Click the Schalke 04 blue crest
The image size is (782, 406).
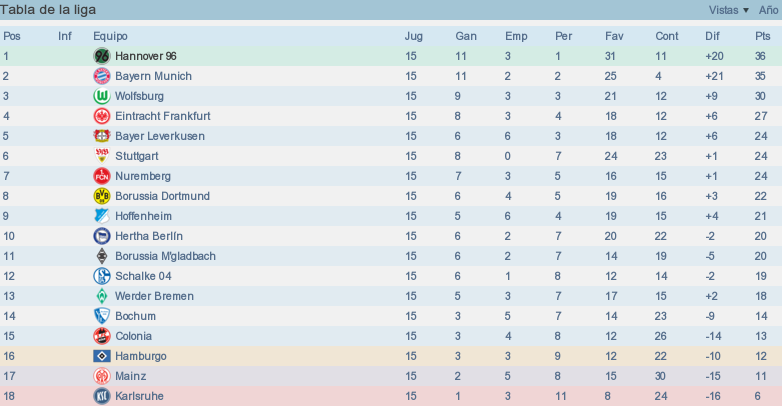[102, 276]
